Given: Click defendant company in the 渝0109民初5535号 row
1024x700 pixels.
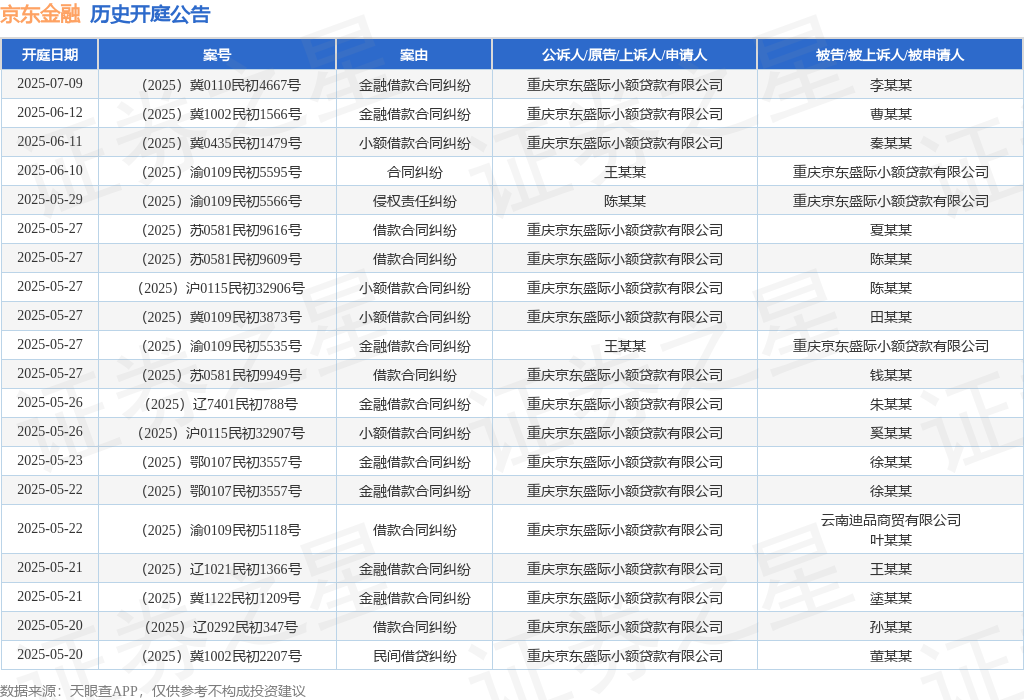Looking at the screenshot, I should tap(890, 346).
